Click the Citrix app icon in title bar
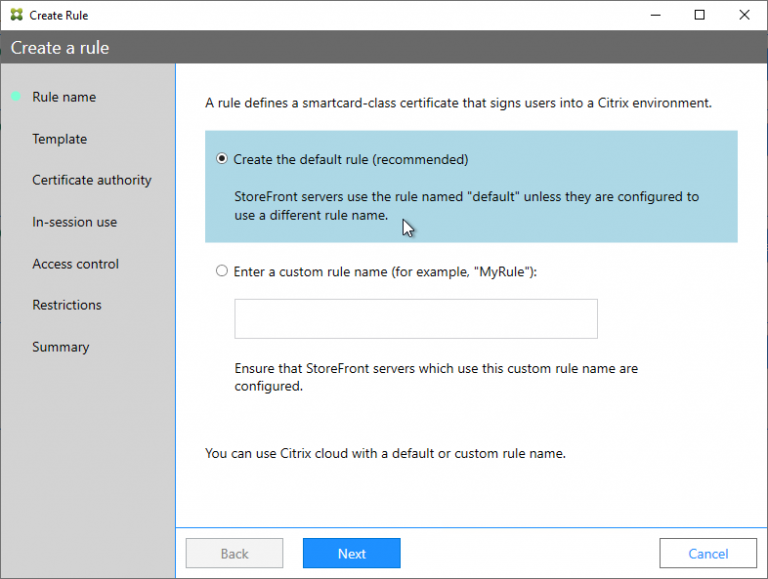This screenshot has height=579, width=768. [x=15, y=15]
